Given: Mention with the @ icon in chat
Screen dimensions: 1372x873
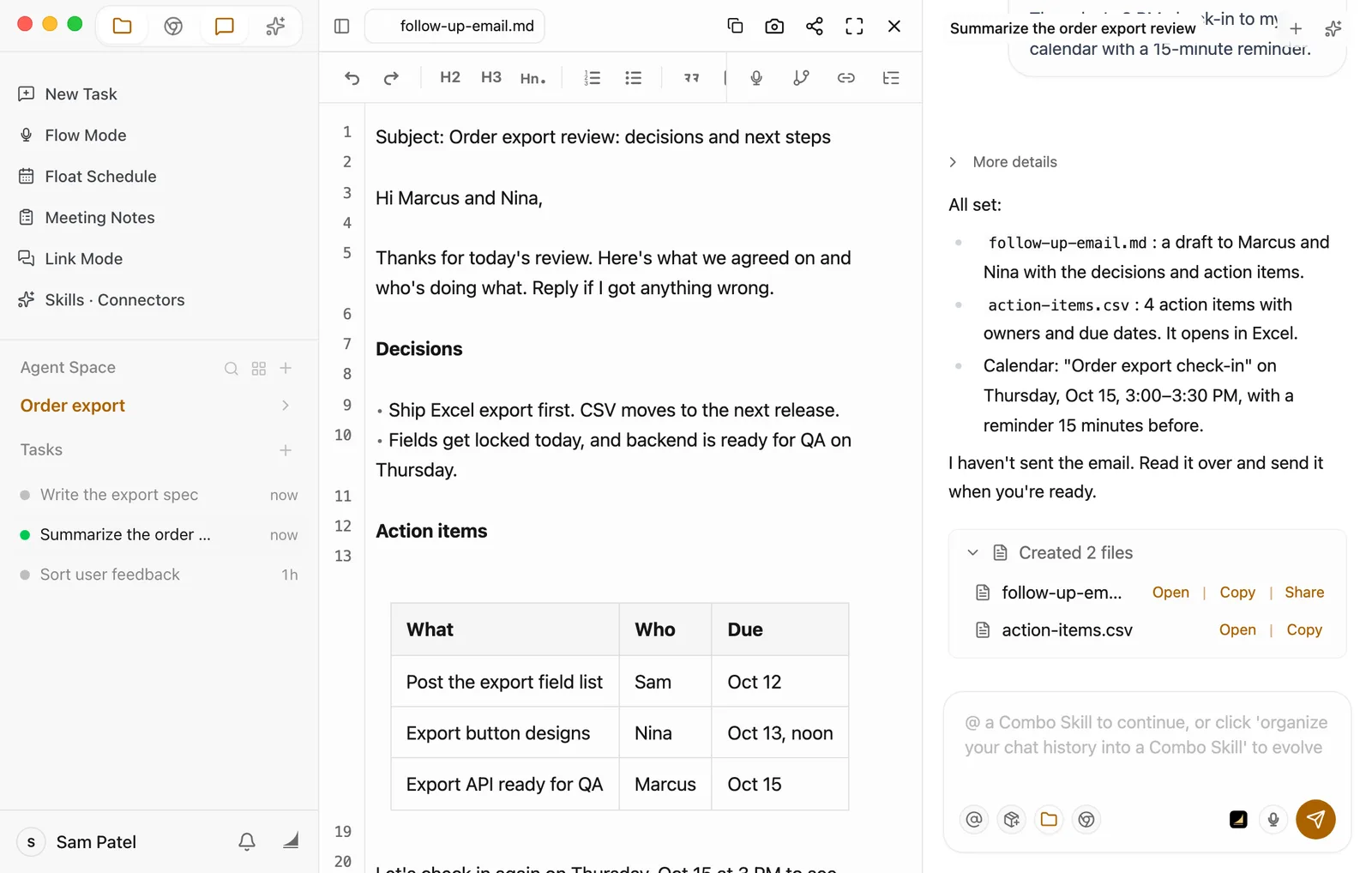Looking at the screenshot, I should pyautogui.click(x=974, y=820).
